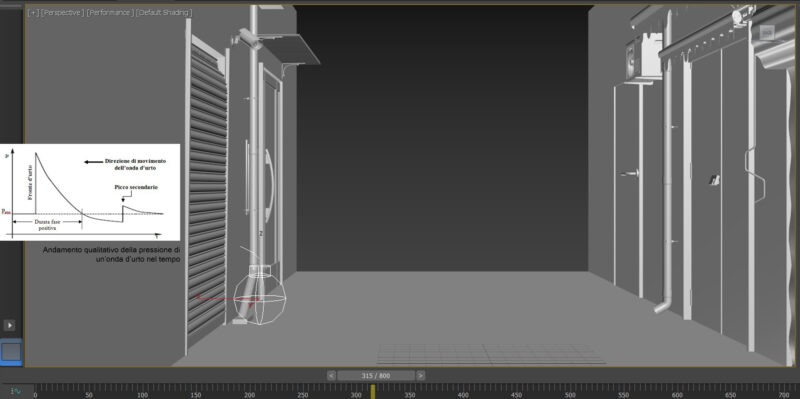Step to the next frame with right arrow

click(420, 376)
